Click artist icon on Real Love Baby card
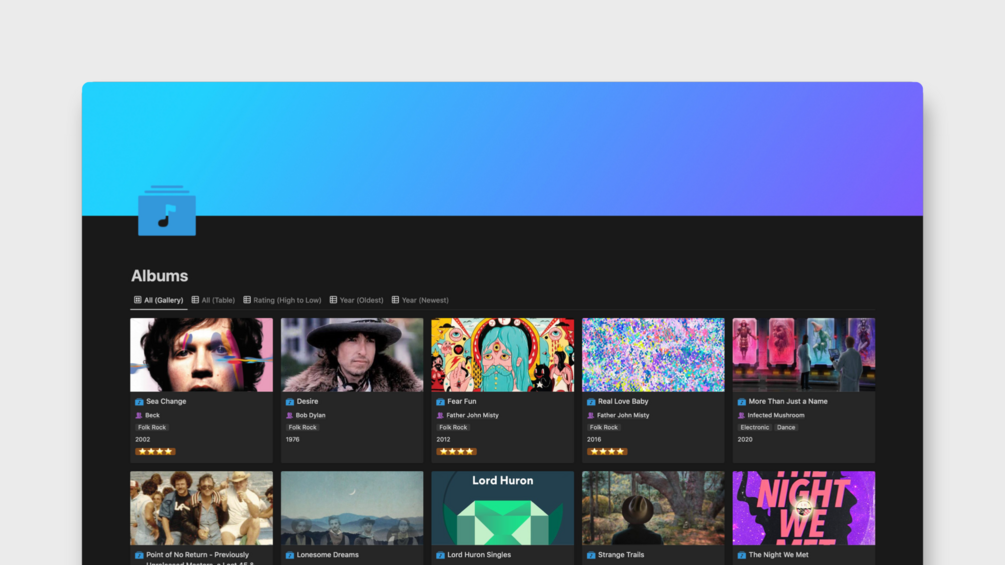 [x=591, y=415]
